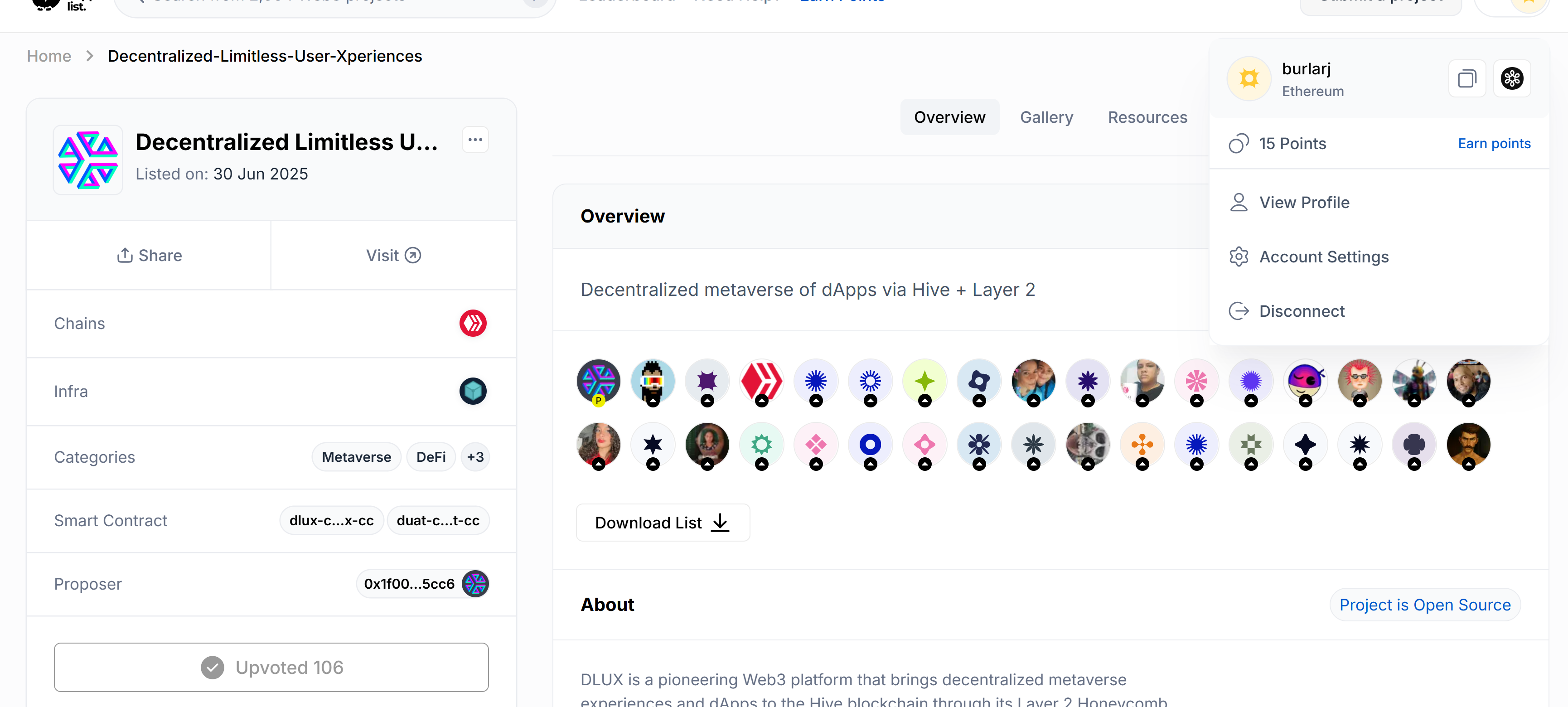Click the Smart Contract label

tap(110, 521)
